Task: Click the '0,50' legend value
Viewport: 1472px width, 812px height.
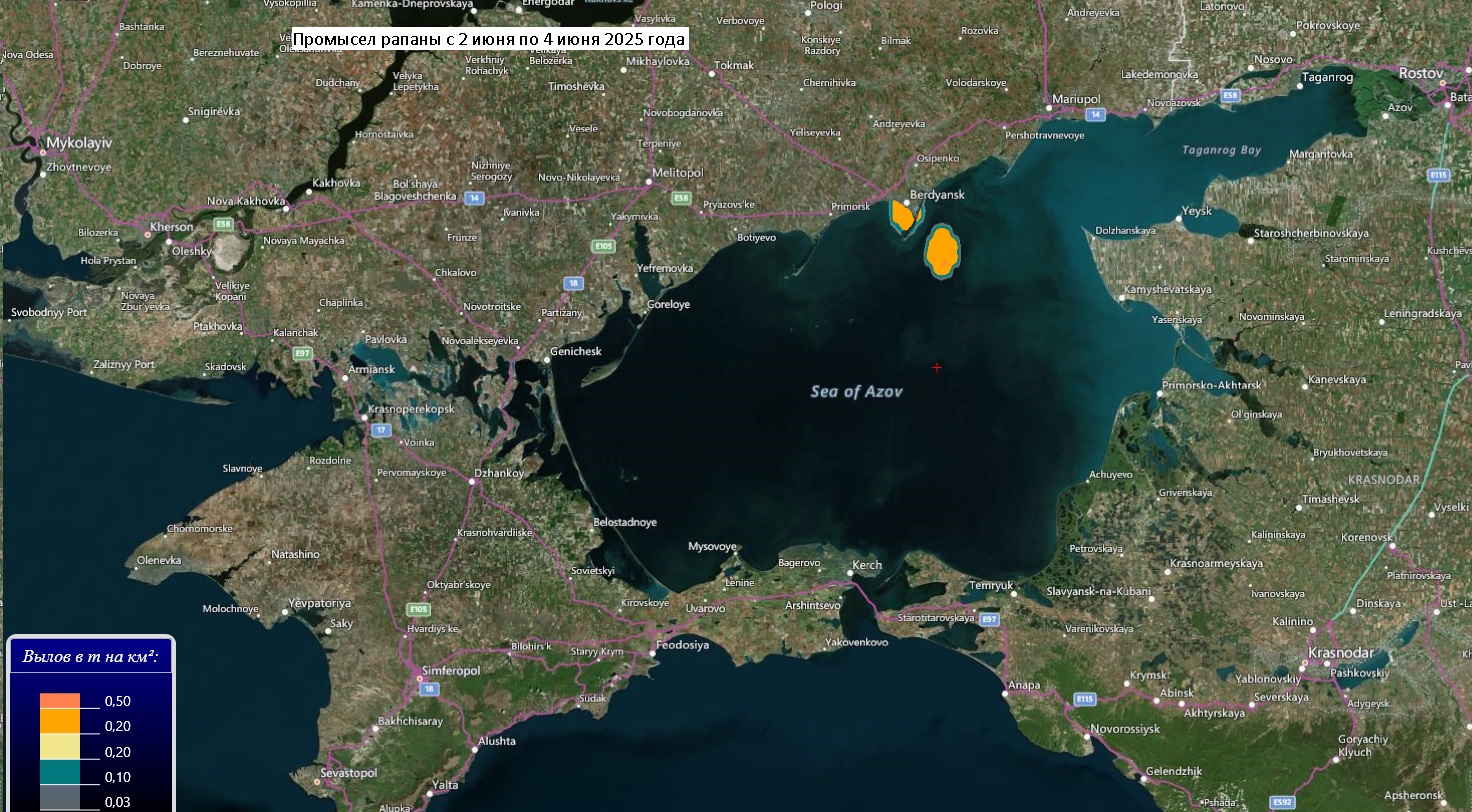Action: [x=118, y=700]
